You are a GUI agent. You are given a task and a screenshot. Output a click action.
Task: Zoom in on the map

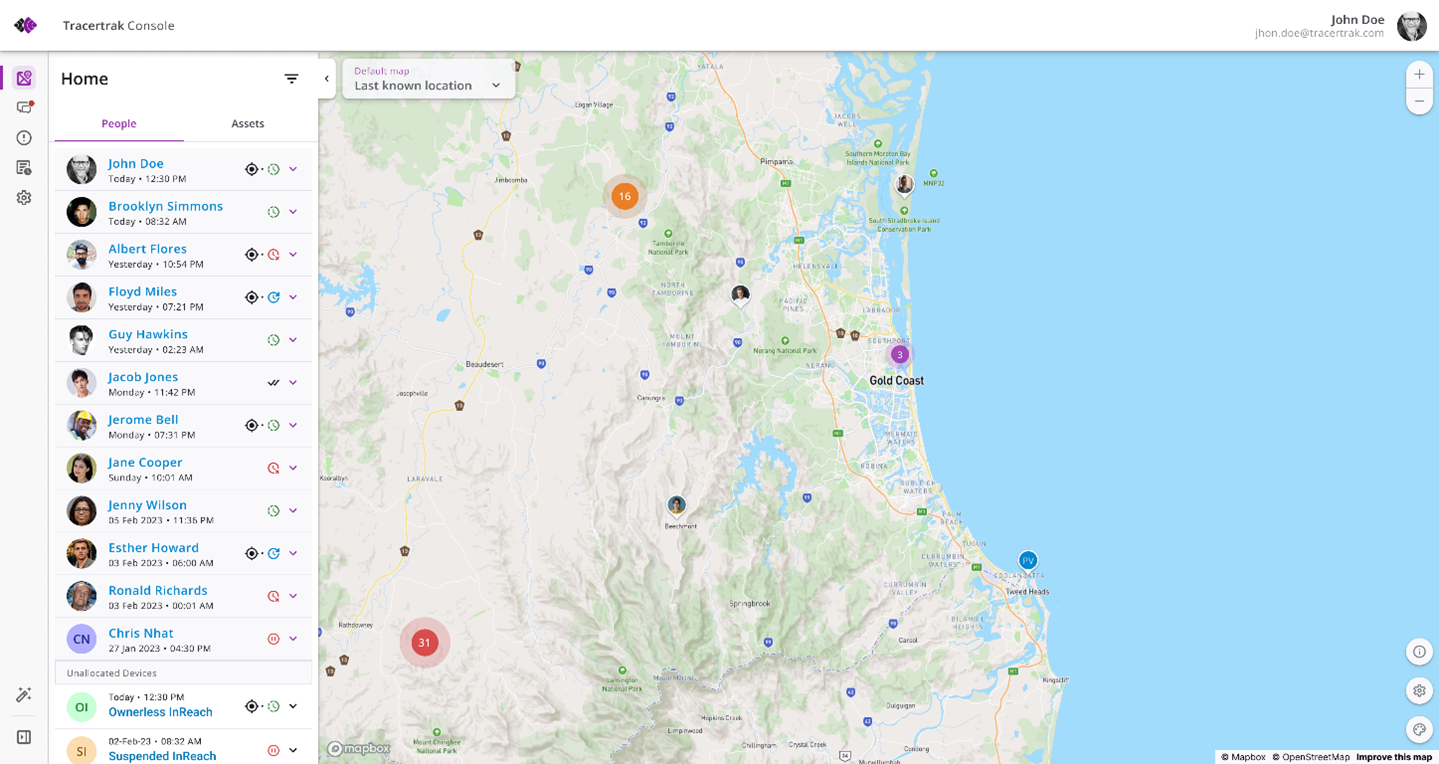[x=1419, y=75]
